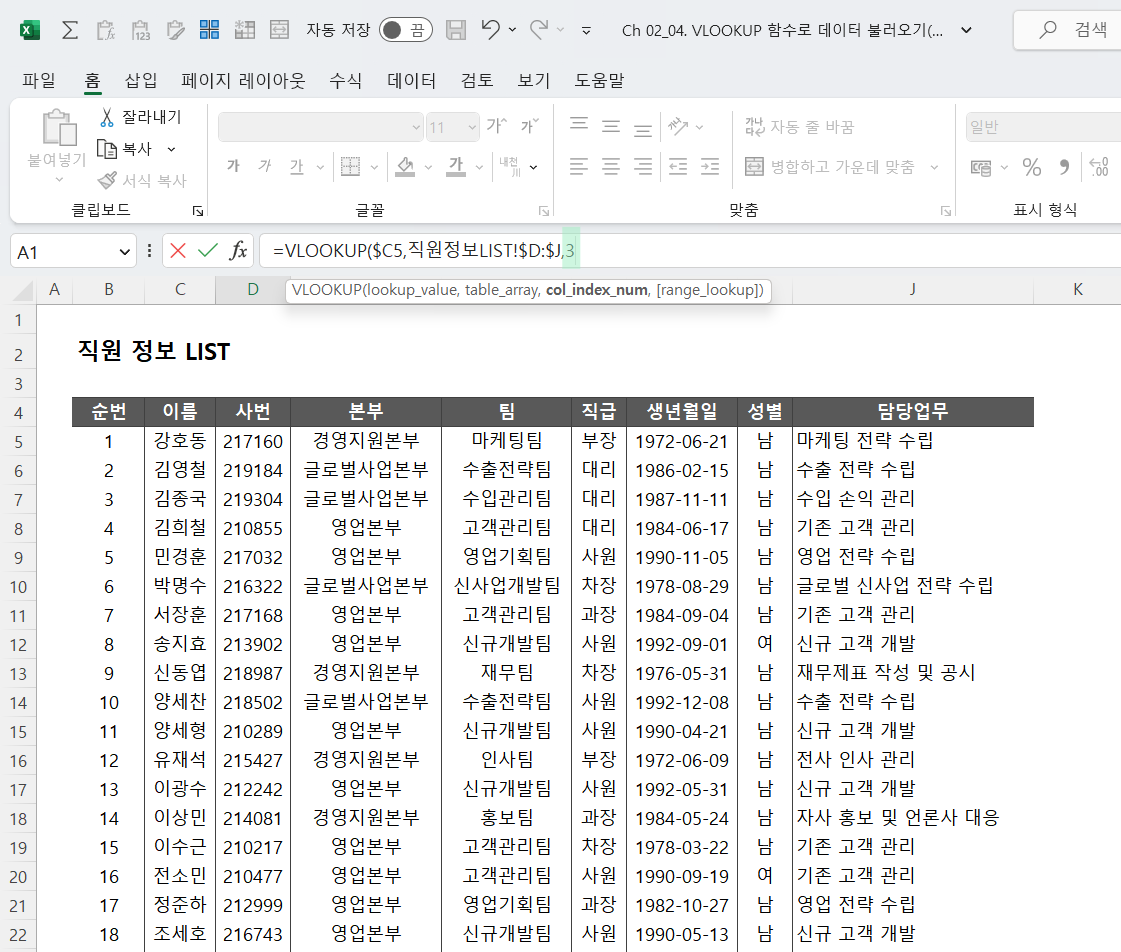Toggle italic 가 formatting
Image resolution: width=1121 pixels, height=952 pixels.
[x=265, y=167]
